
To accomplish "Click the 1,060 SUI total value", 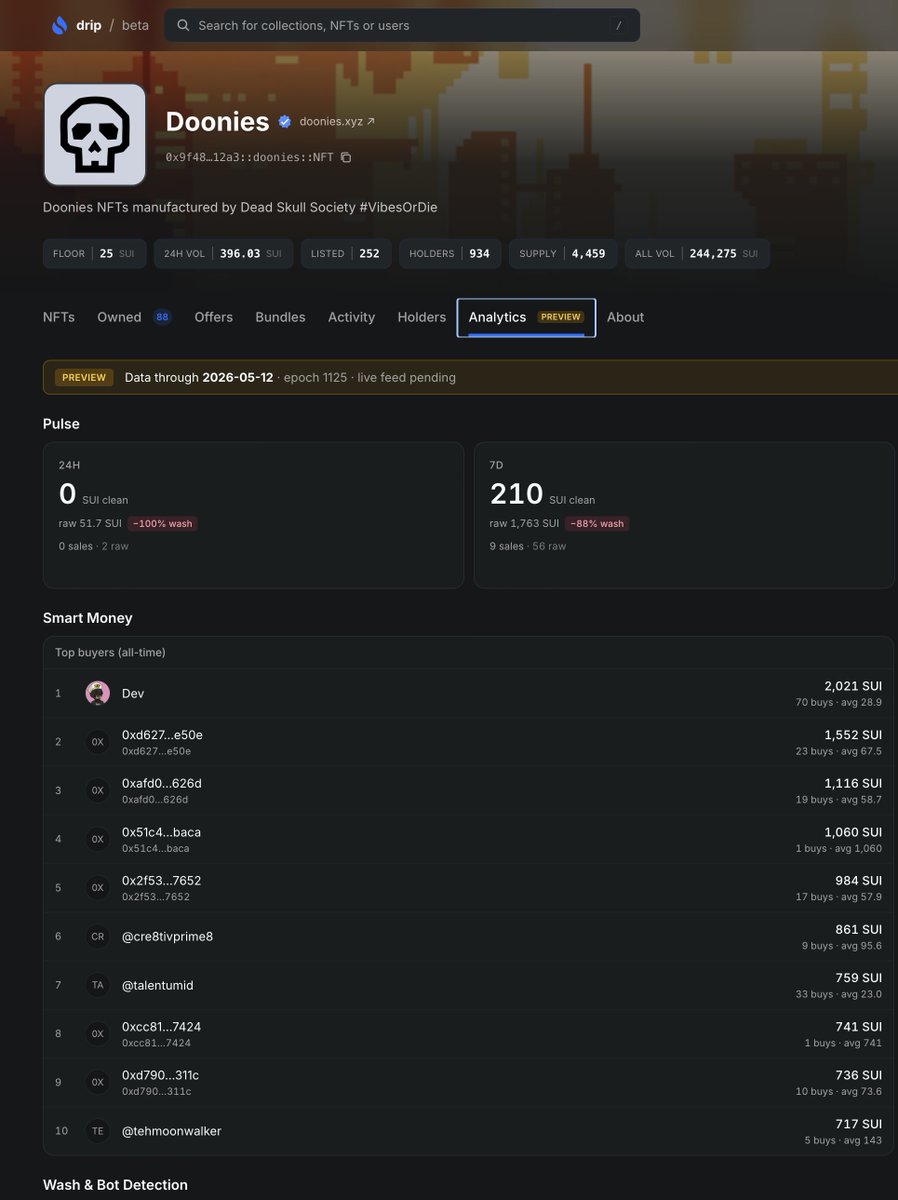I will pos(853,832).
